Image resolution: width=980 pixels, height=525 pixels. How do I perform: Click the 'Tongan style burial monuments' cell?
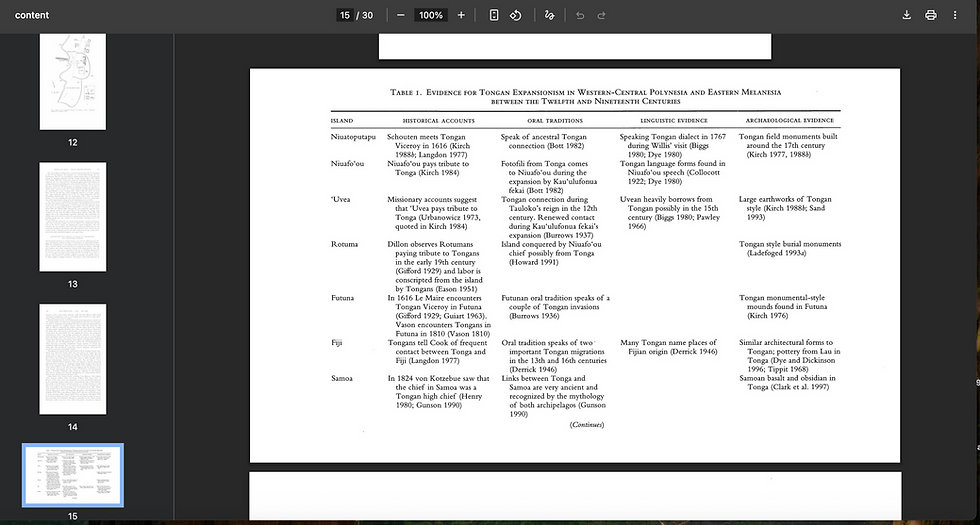coord(790,249)
